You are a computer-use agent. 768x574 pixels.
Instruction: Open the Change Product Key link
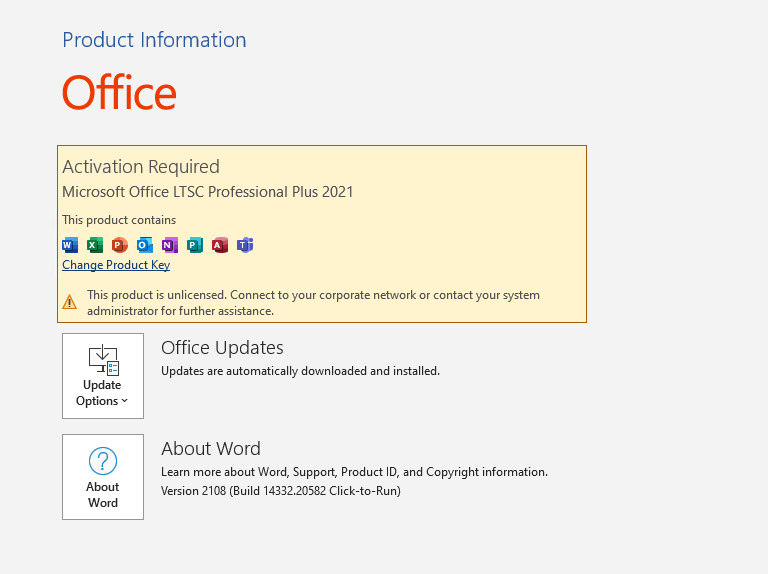click(x=116, y=265)
